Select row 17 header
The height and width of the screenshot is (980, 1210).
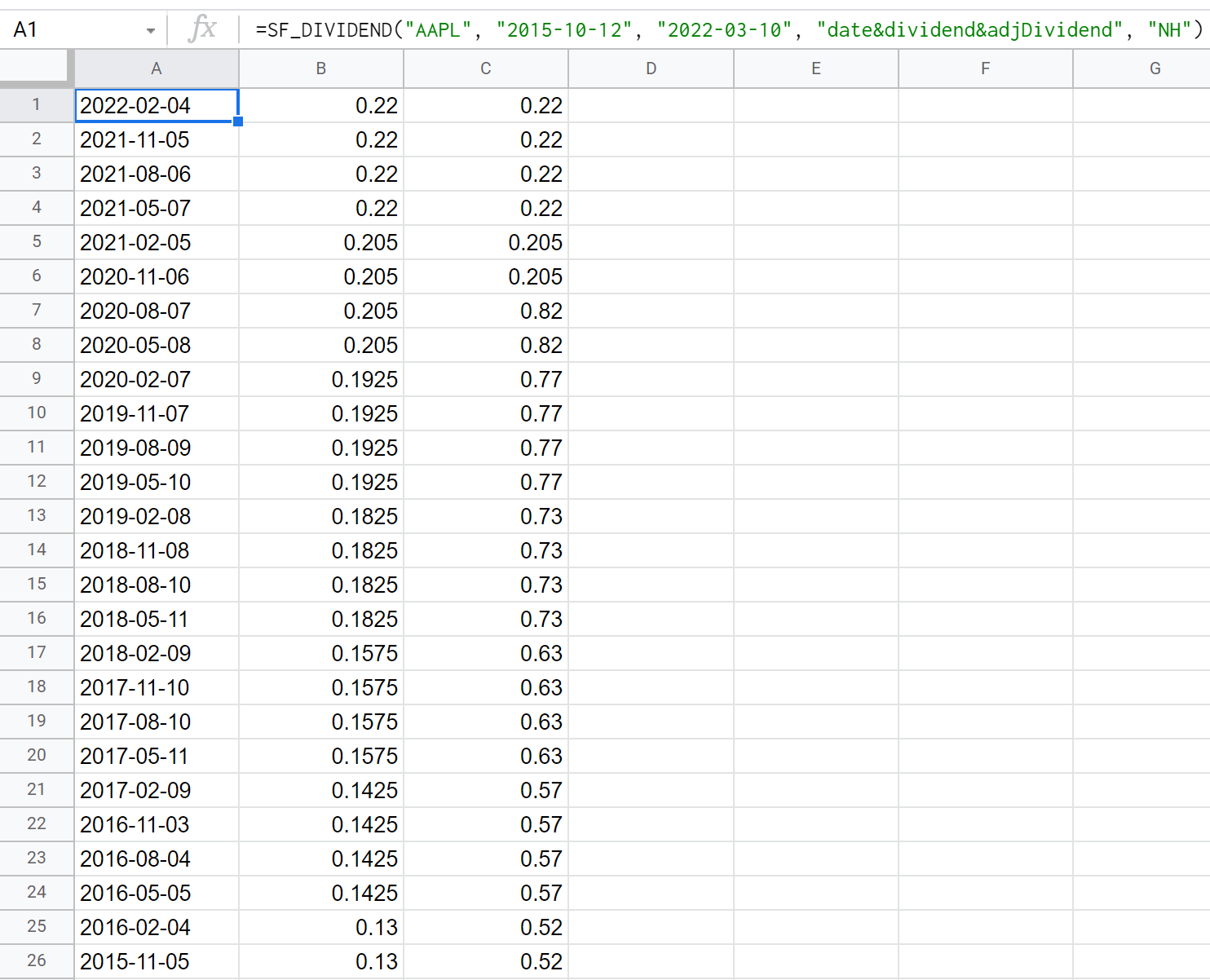(37, 653)
